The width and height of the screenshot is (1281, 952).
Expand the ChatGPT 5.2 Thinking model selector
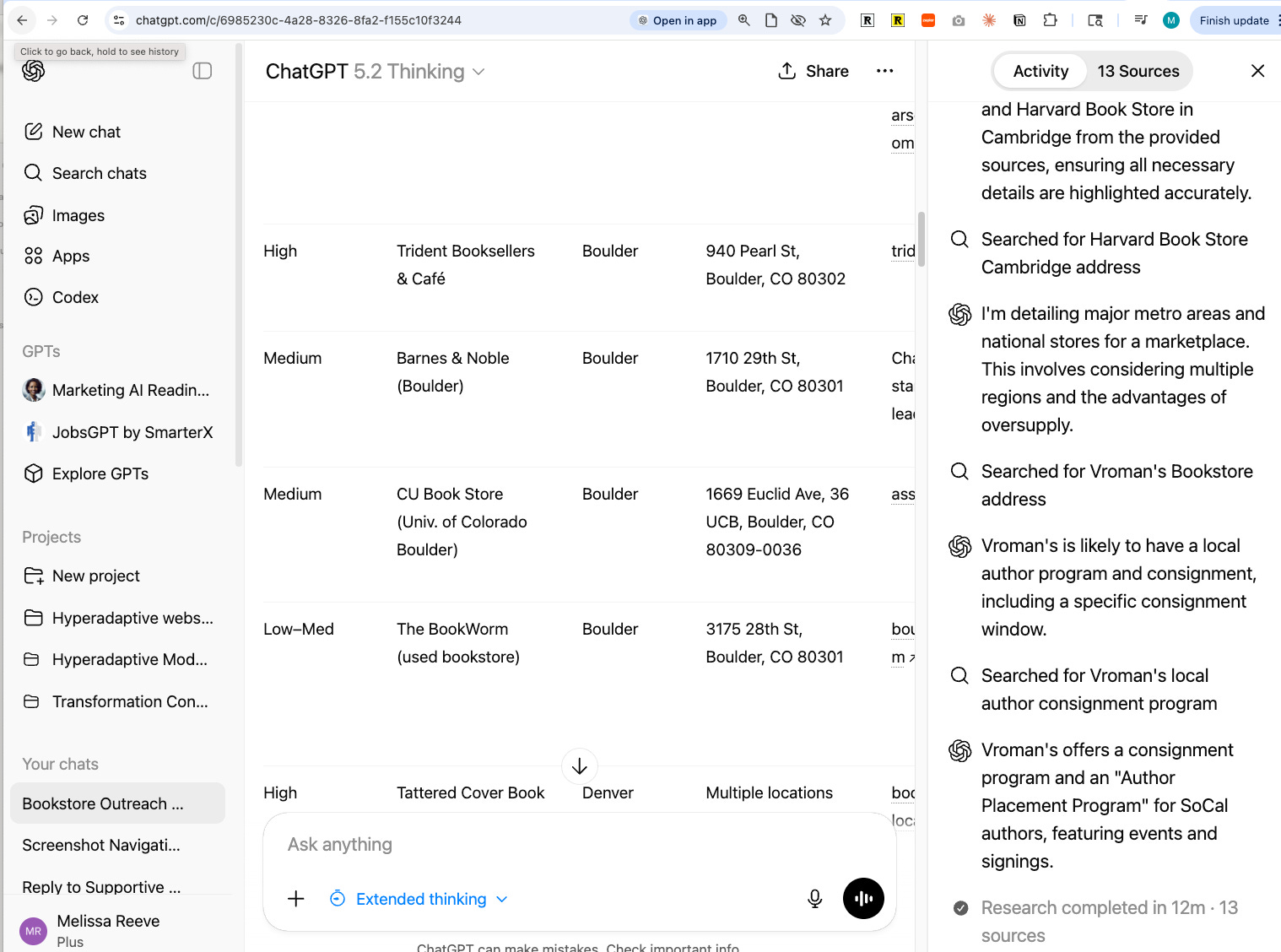tap(375, 72)
